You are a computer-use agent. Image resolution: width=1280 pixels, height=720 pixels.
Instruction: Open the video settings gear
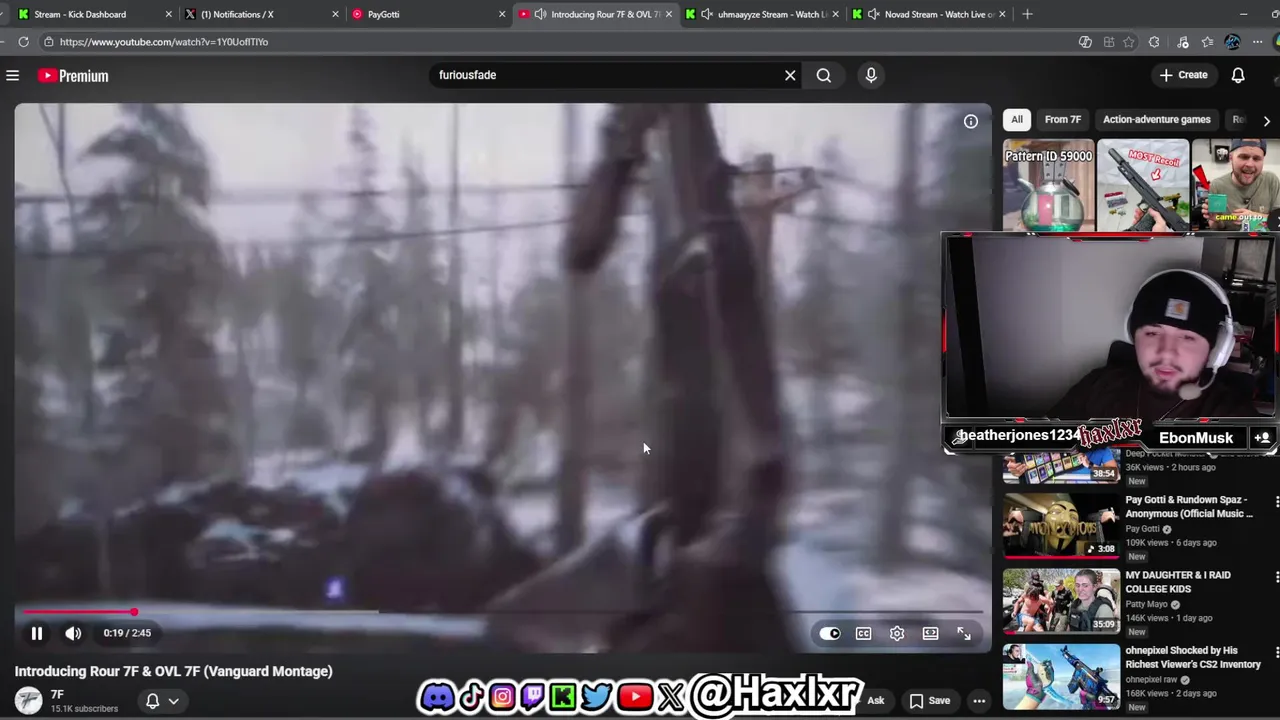point(897,633)
